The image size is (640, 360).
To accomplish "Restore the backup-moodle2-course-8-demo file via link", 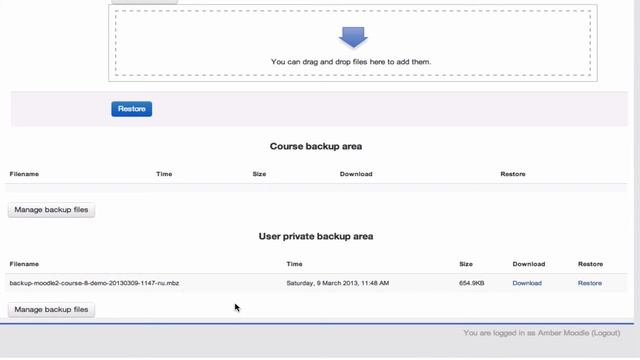I will 590,283.
